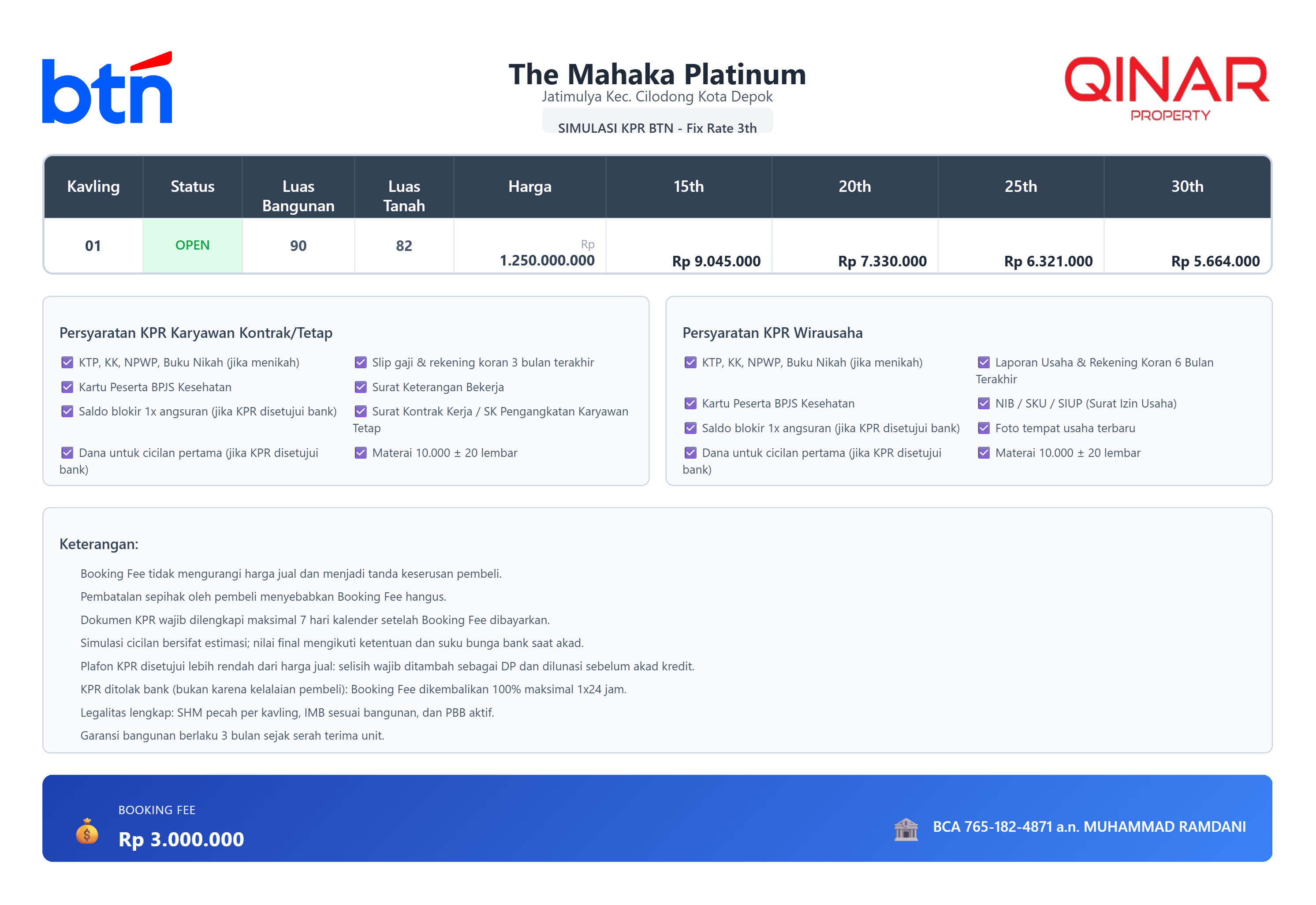
Task: Click the BCA account number text
Action: [x=1089, y=827]
